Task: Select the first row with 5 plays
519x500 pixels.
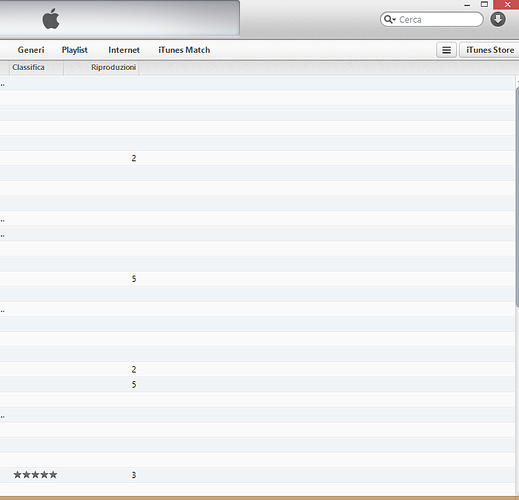Action: tap(257, 279)
